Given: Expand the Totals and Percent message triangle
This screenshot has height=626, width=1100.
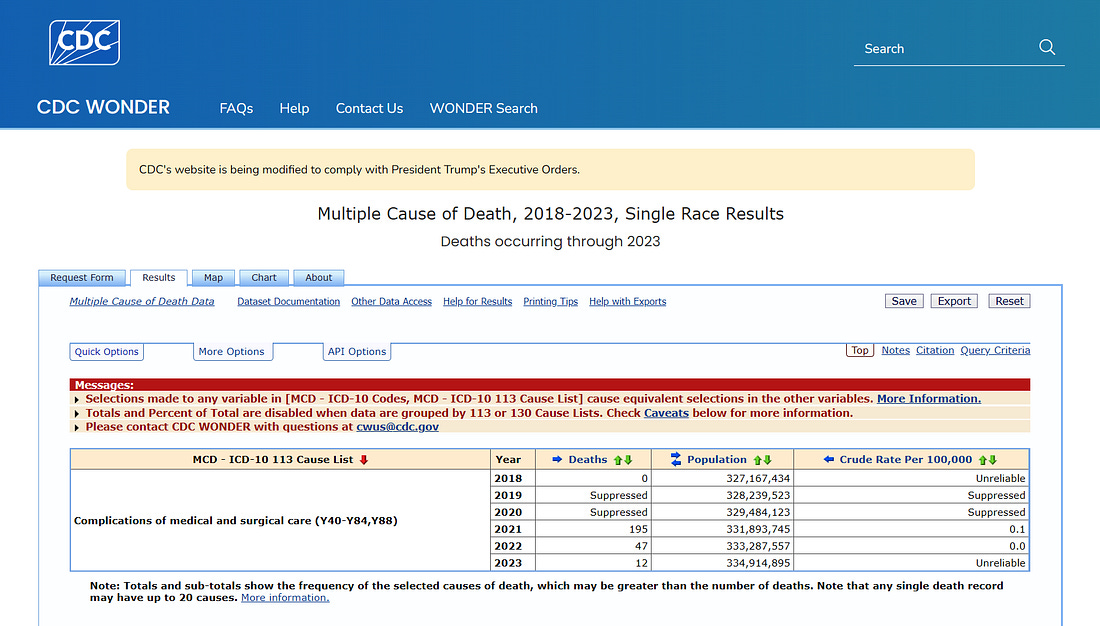Looking at the screenshot, I should click(78, 413).
